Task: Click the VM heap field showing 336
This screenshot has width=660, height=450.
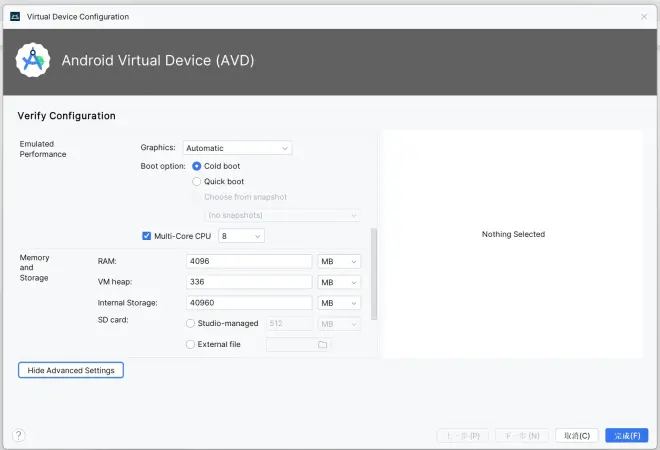Action: tap(249, 282)
